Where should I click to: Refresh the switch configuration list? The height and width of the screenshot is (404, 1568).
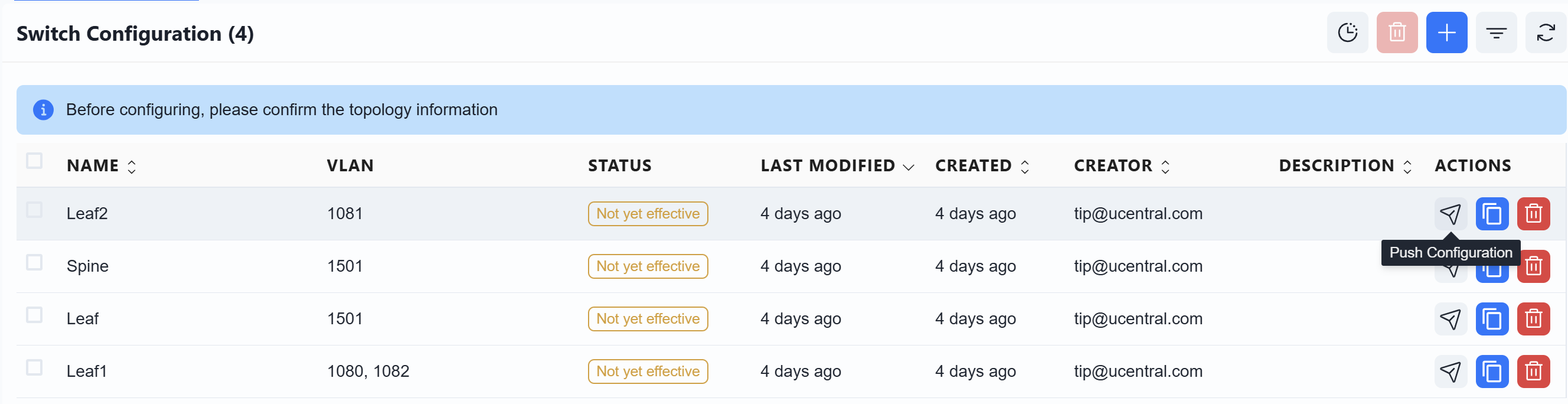[1546, 33]
